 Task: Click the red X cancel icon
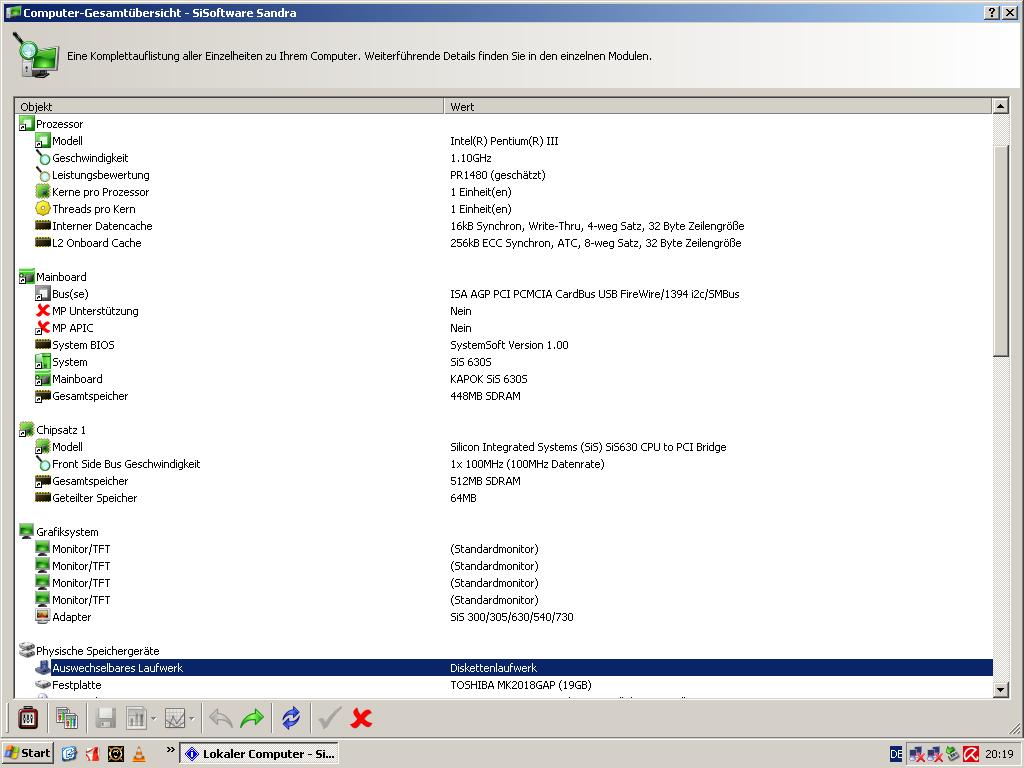pos(360,718)
